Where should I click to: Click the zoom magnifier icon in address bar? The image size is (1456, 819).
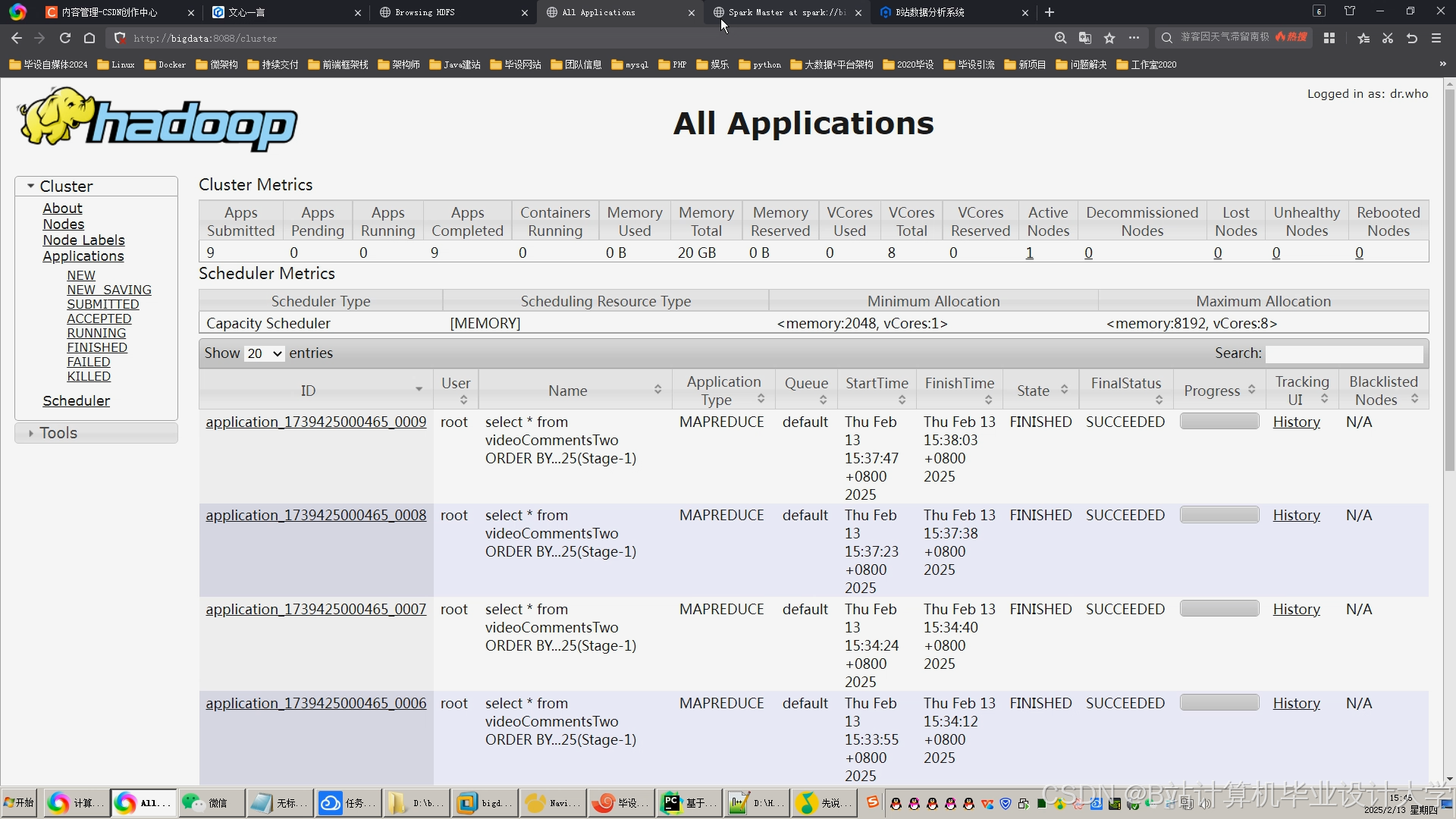click(x=1060, y=38)
